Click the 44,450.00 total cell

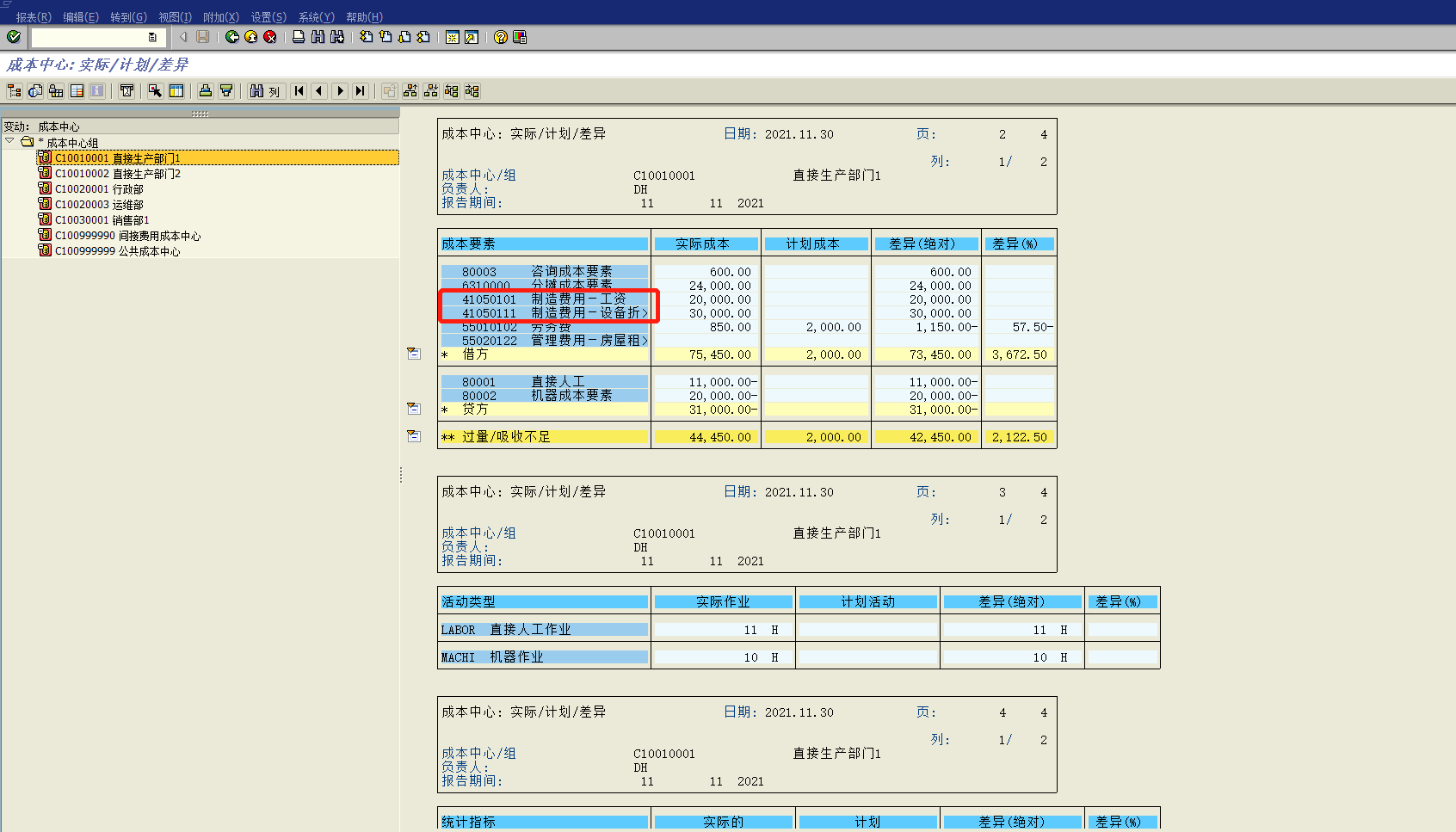click(x=706, y=437)
